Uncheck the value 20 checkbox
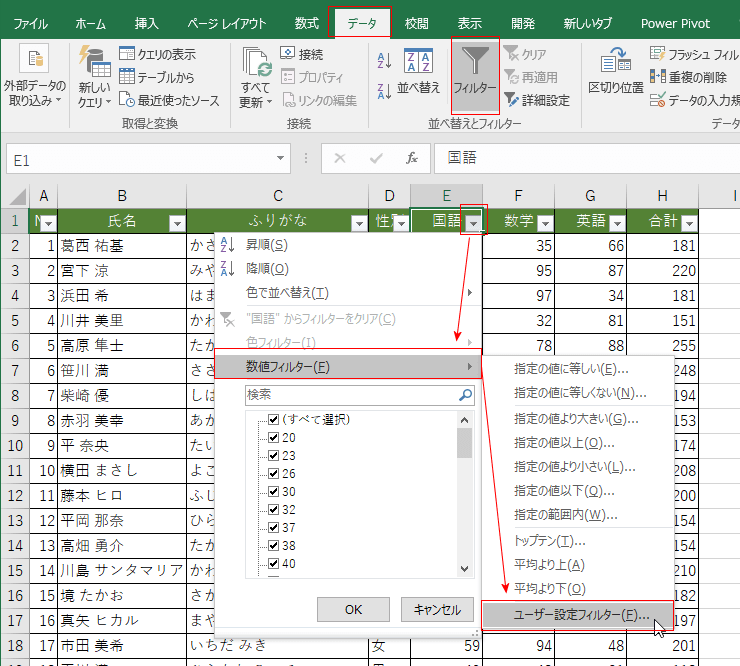Image resolution: width=740 pixels, height=666 pixels. pyautogui.click(x=273, y=438)
